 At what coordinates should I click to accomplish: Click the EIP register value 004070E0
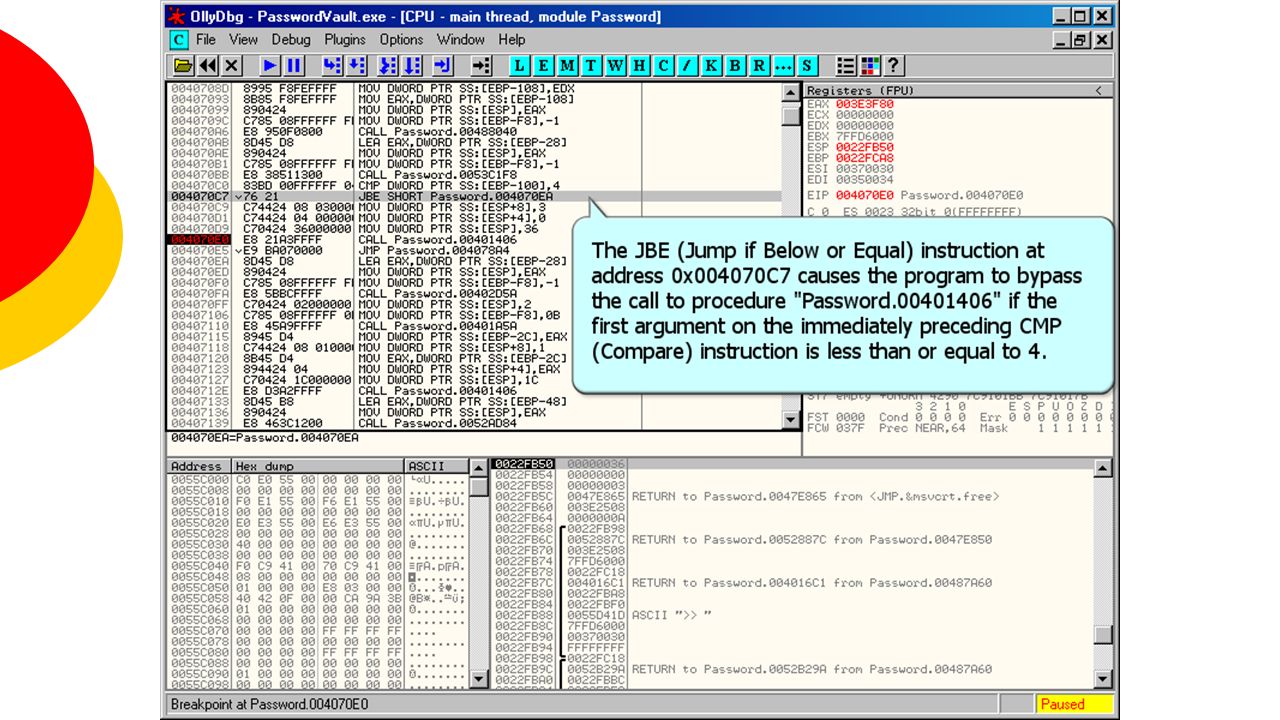[864, 195]
